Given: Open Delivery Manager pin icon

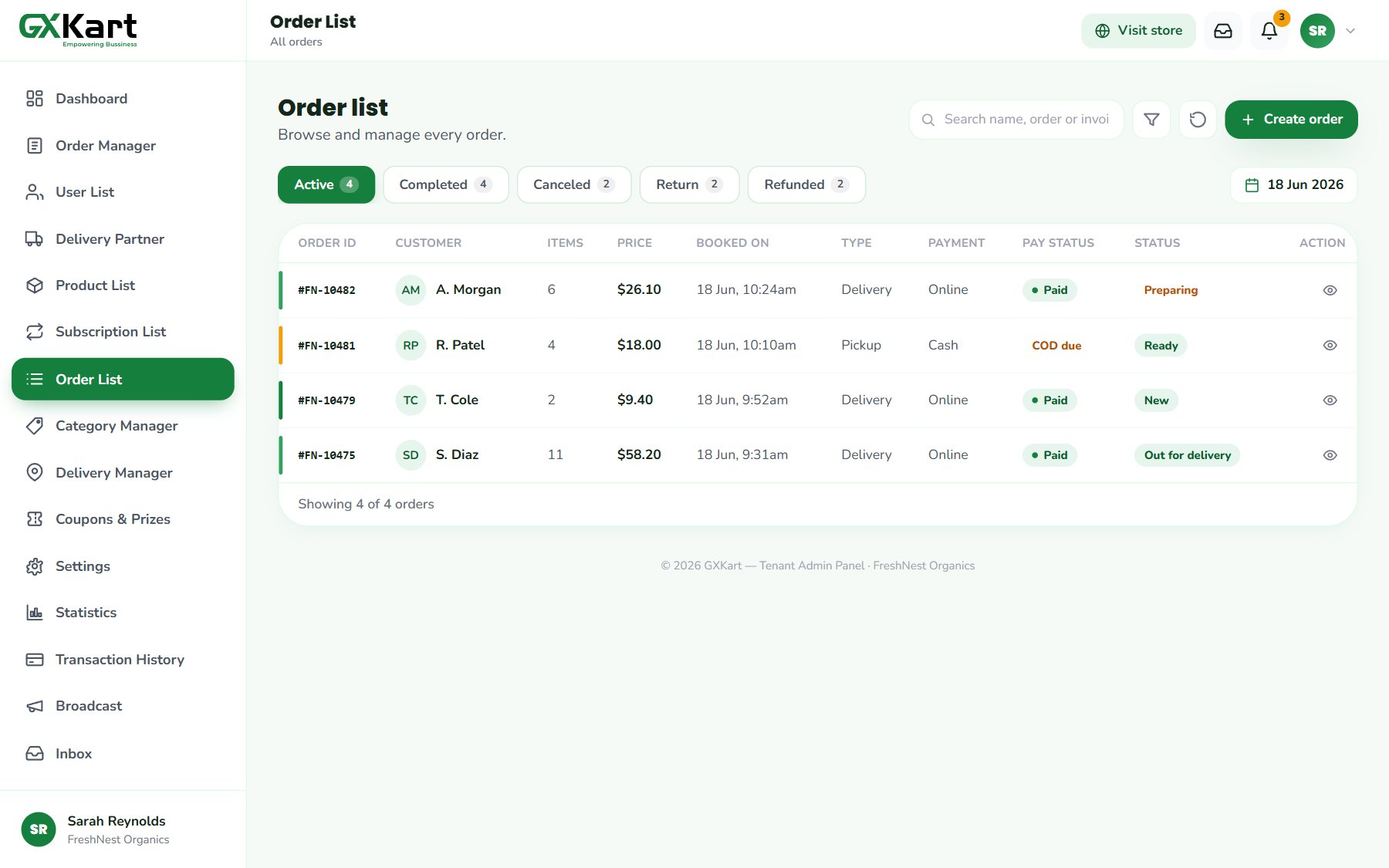Looking at the screenshot, I should pos(35,473).
